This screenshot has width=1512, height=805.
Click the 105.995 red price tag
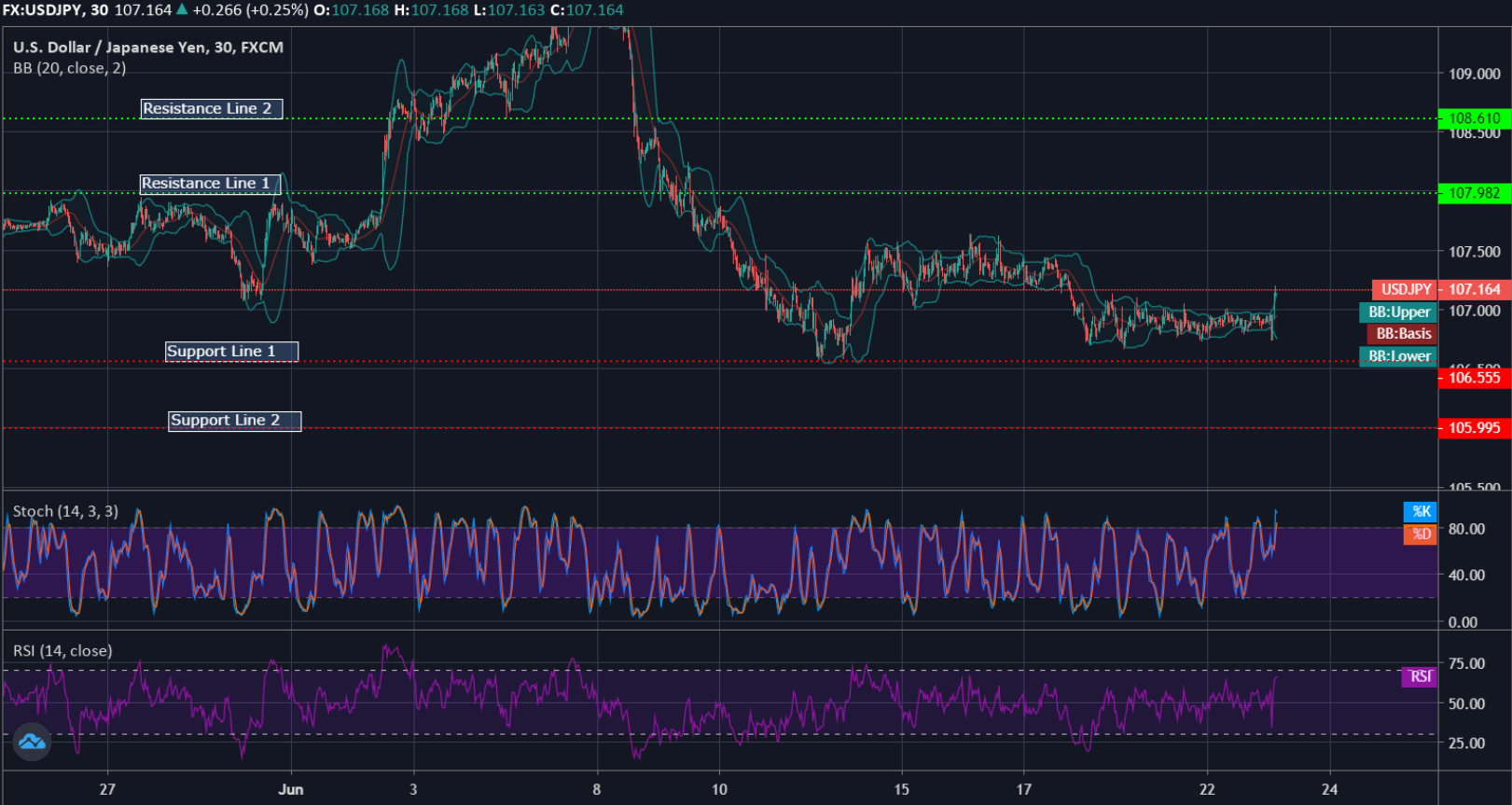coord(1475,428)
